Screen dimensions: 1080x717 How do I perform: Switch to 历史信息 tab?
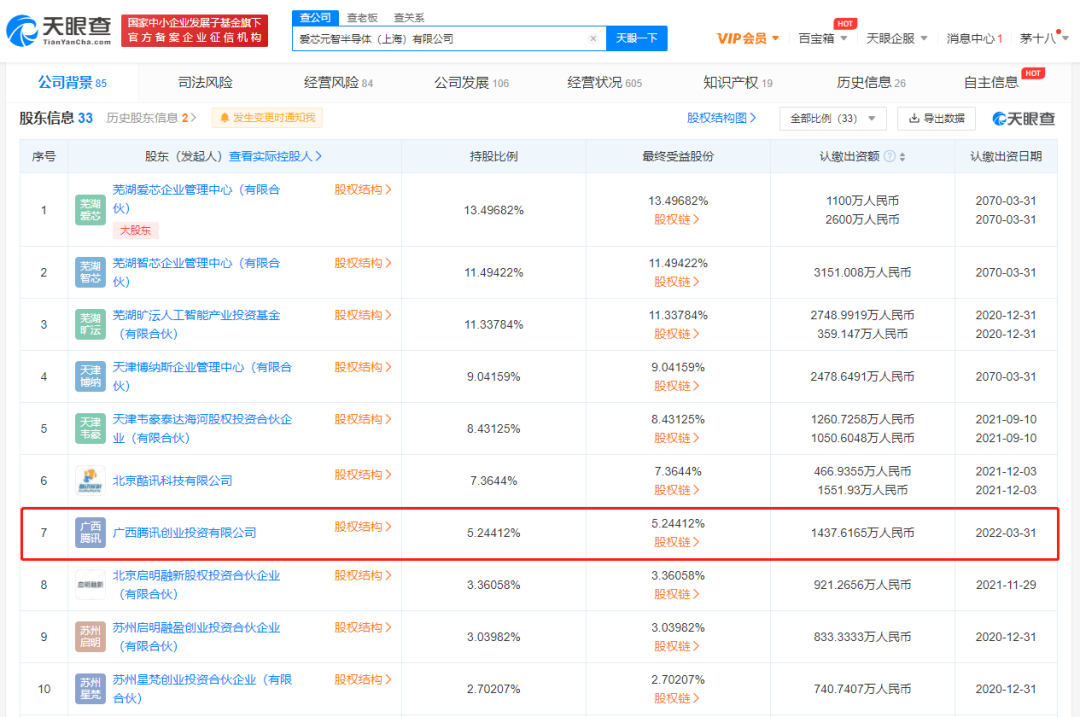click(x=871, y=83)
